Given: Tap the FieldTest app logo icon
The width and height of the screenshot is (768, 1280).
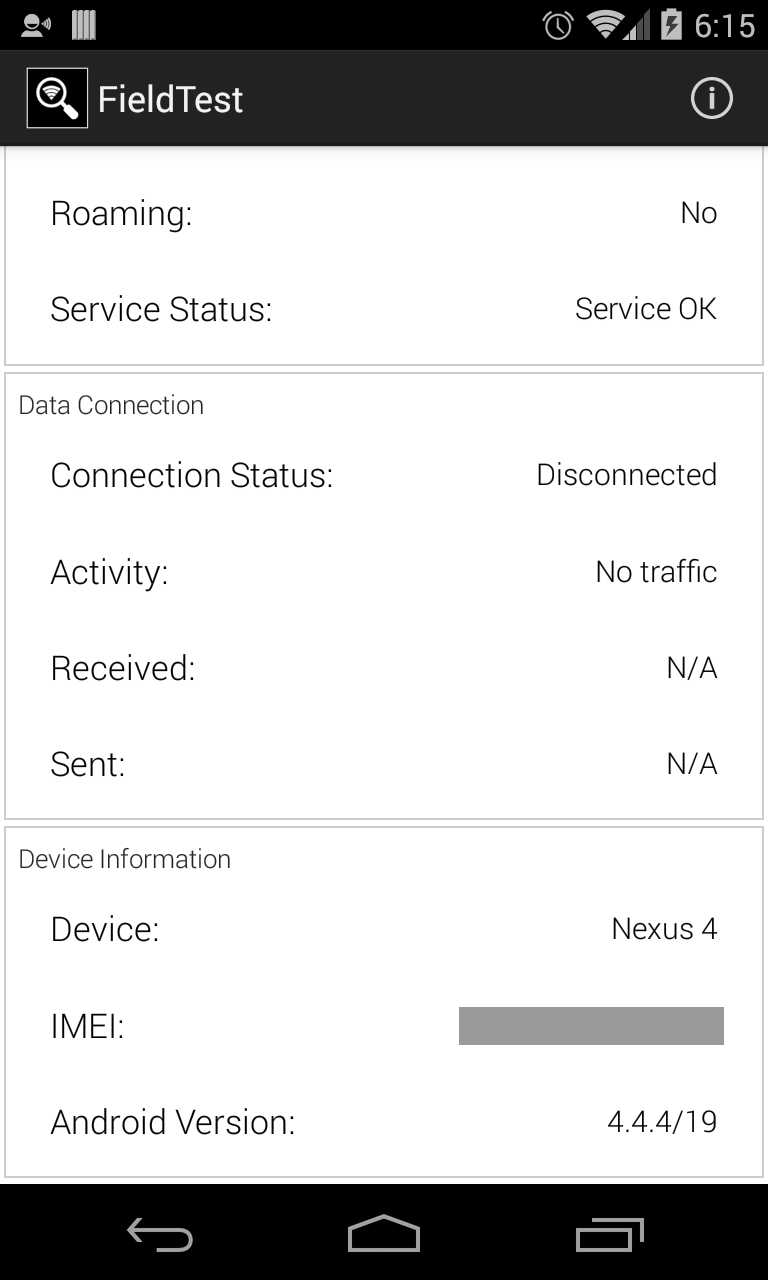Looking at the screenshot, I should point(57,98).
